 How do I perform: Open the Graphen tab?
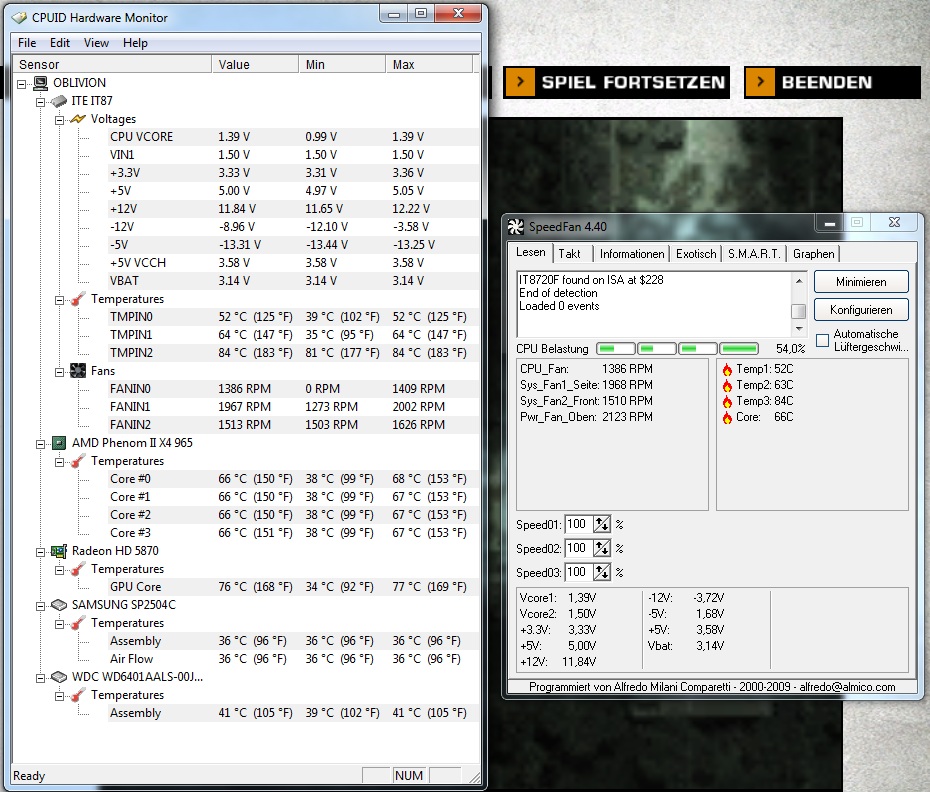[814, 254]
